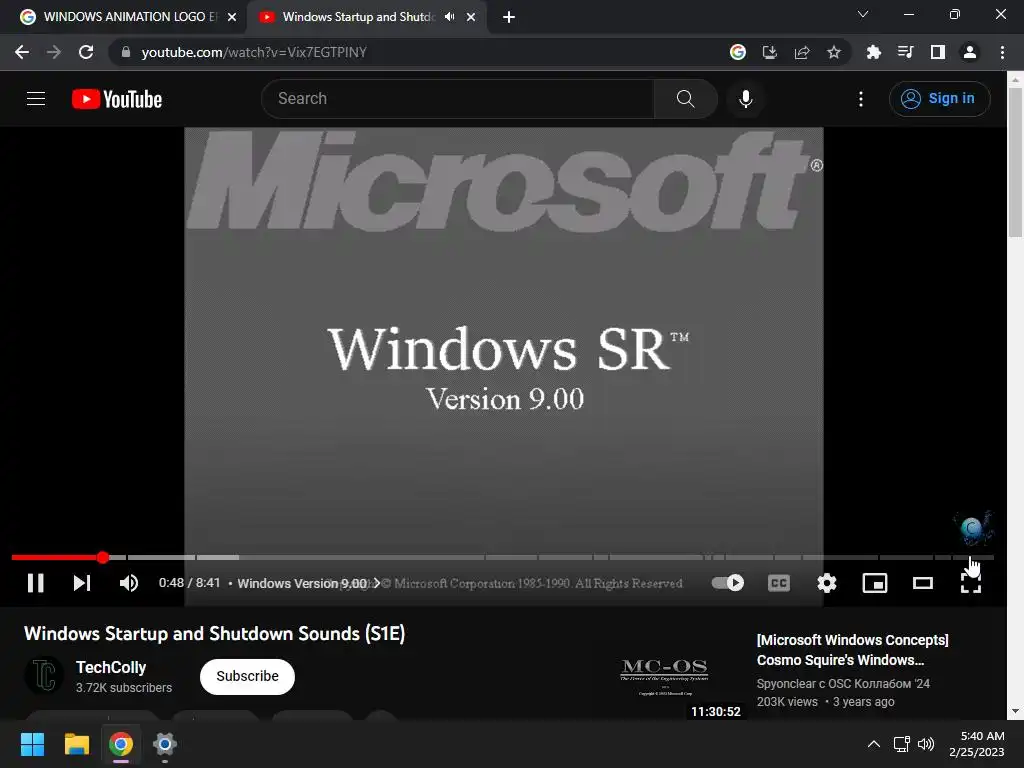
Task: Open the Windows Start menu
Action: click(33, 744)
